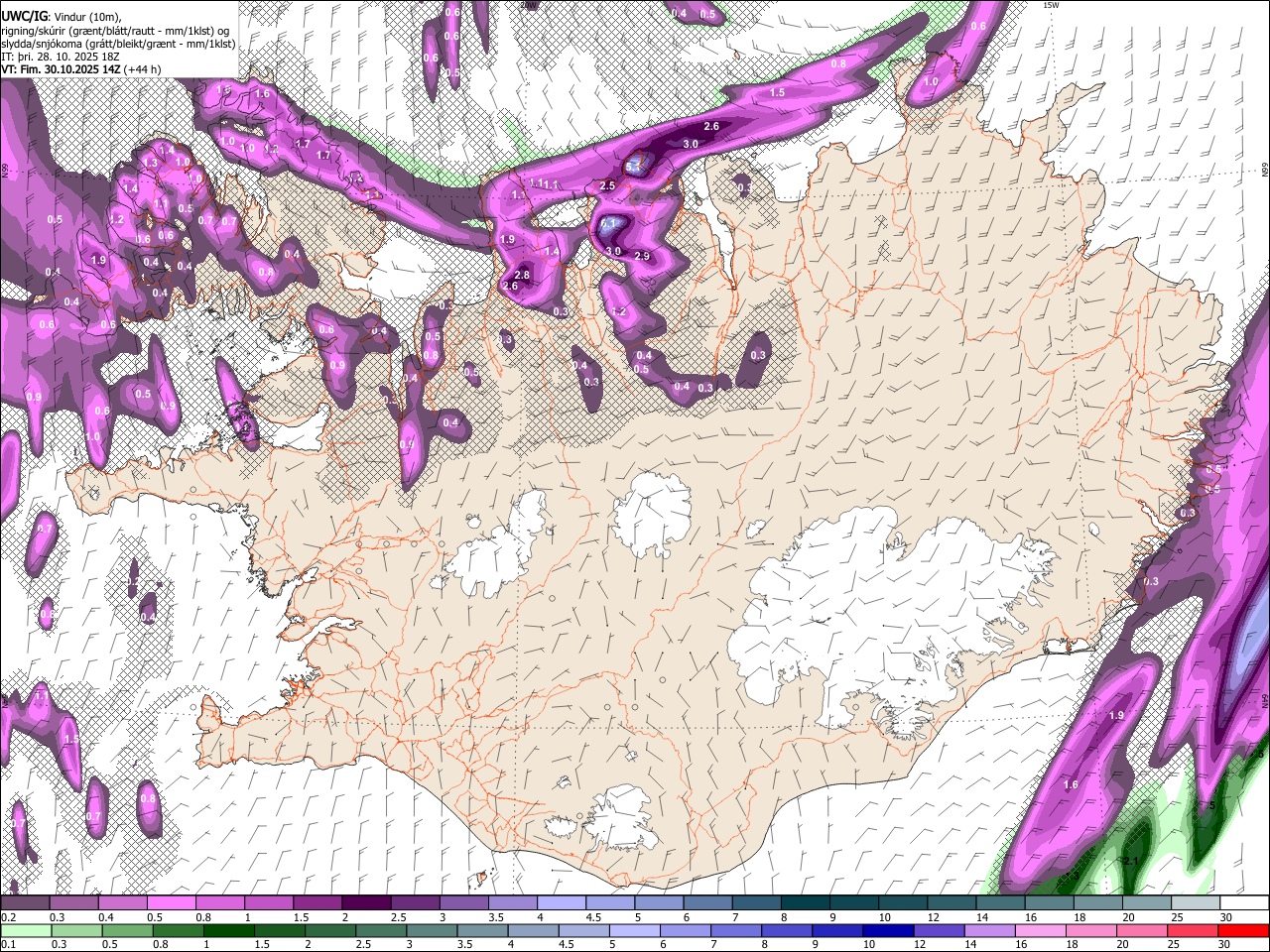Click the '5.1' precipitation value on the map
This screenshot has height=952, width=1270.
tap(634, 168)
